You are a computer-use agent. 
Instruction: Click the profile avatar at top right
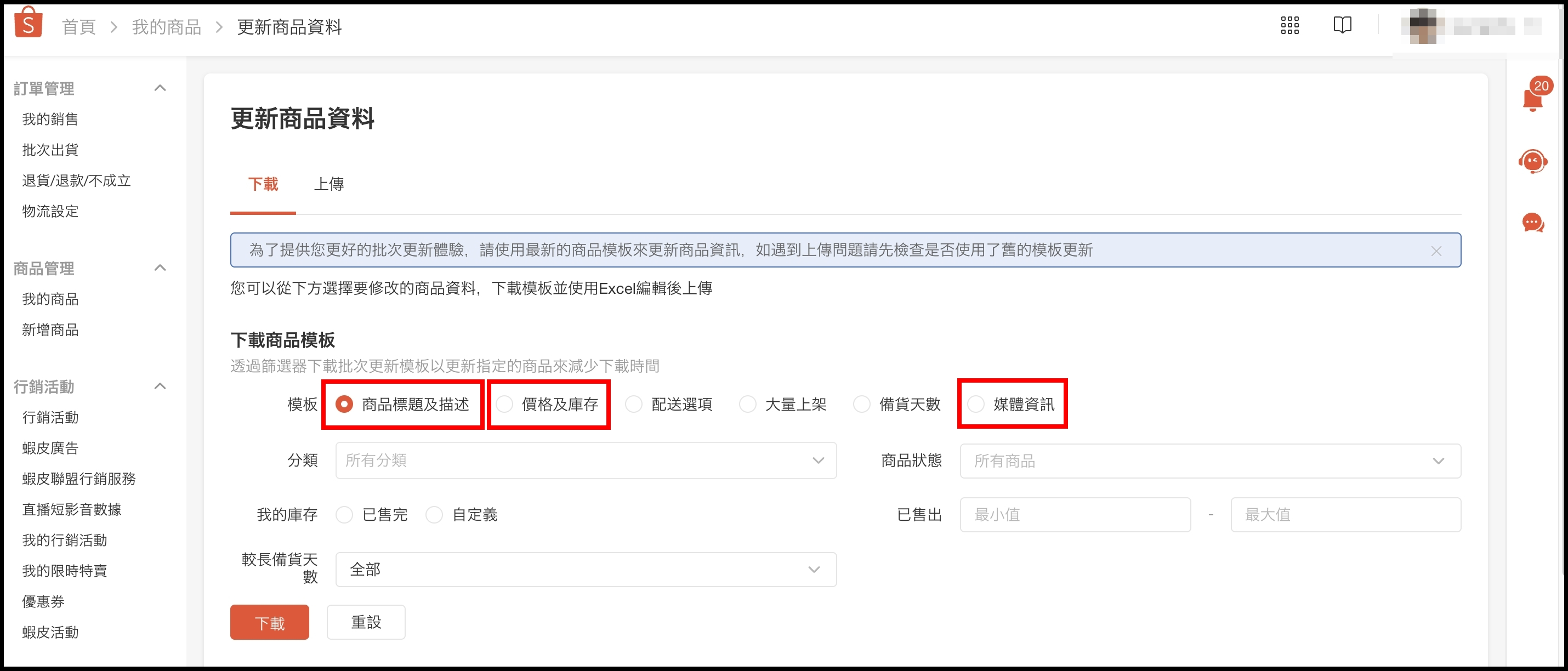1422,26
